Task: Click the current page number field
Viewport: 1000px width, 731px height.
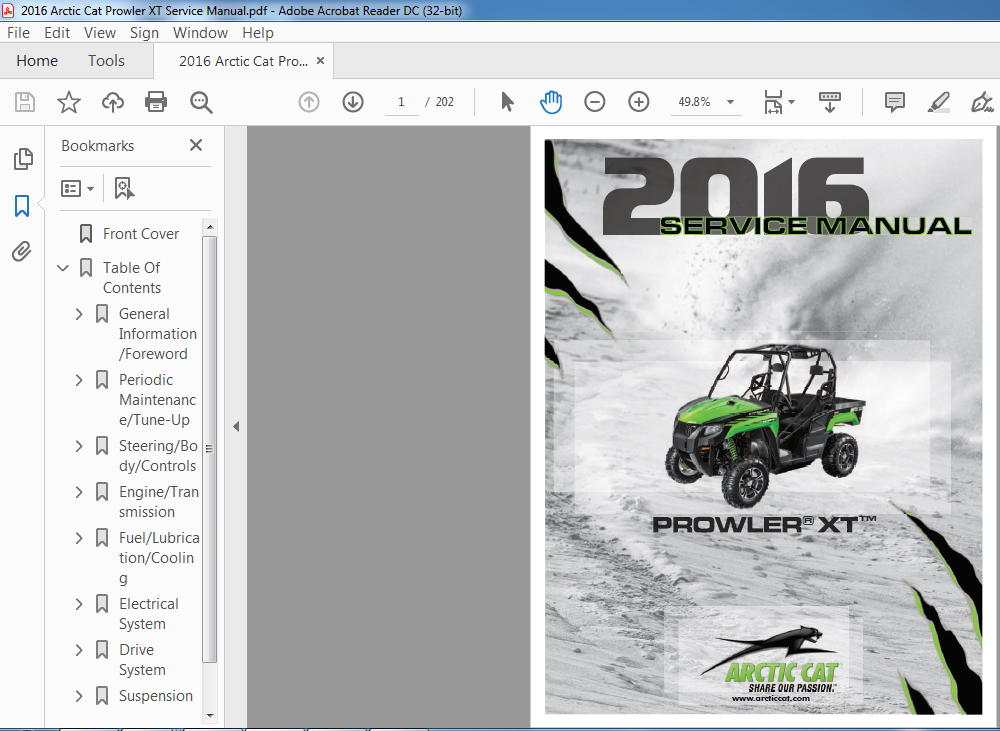Action: coord(401,102)
